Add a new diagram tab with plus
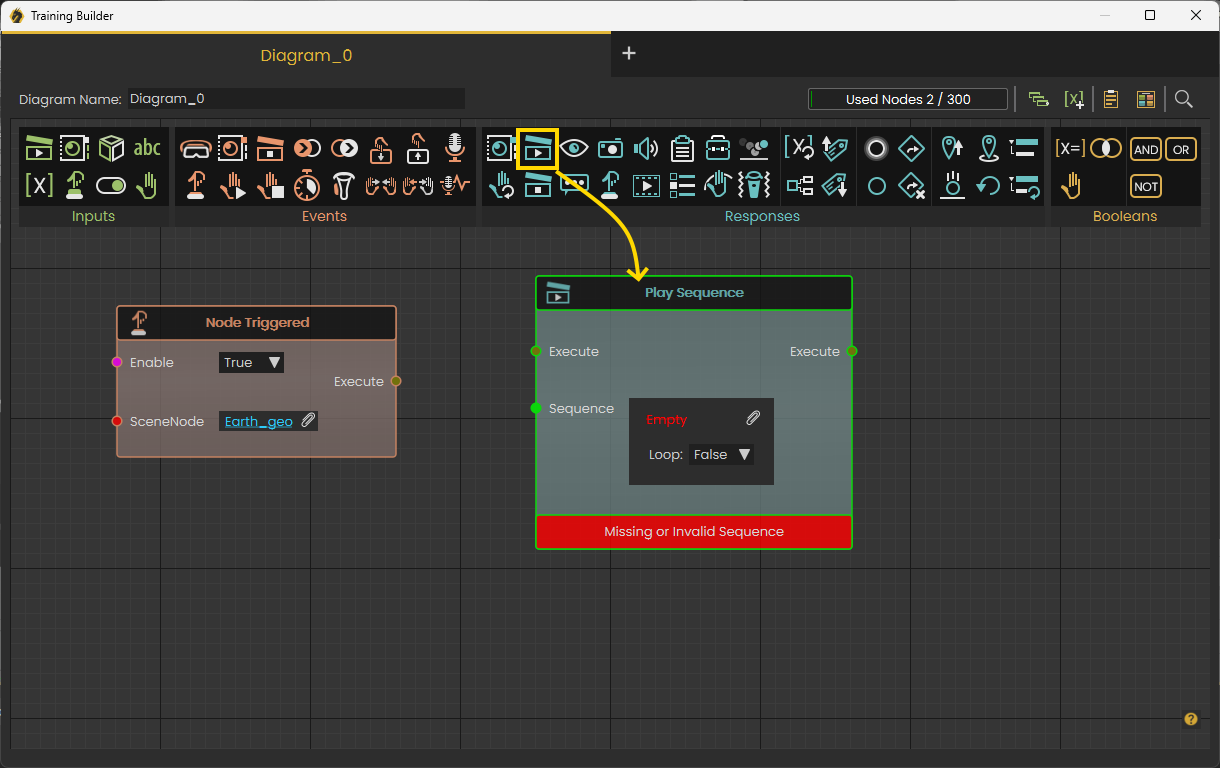The height and width of the screenshot is (768, 1220). [x=629, y=53]
